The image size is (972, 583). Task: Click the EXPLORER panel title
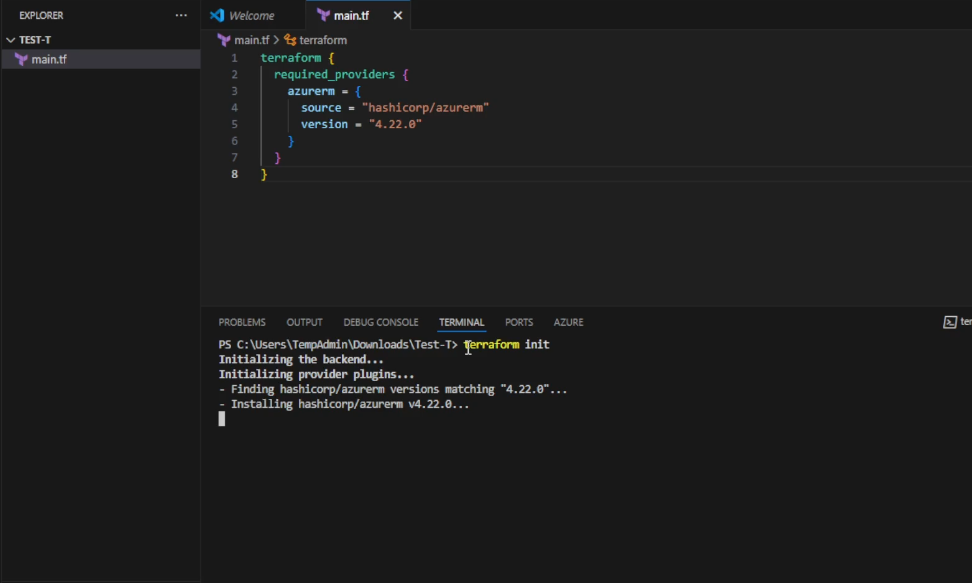coord(41,16)
